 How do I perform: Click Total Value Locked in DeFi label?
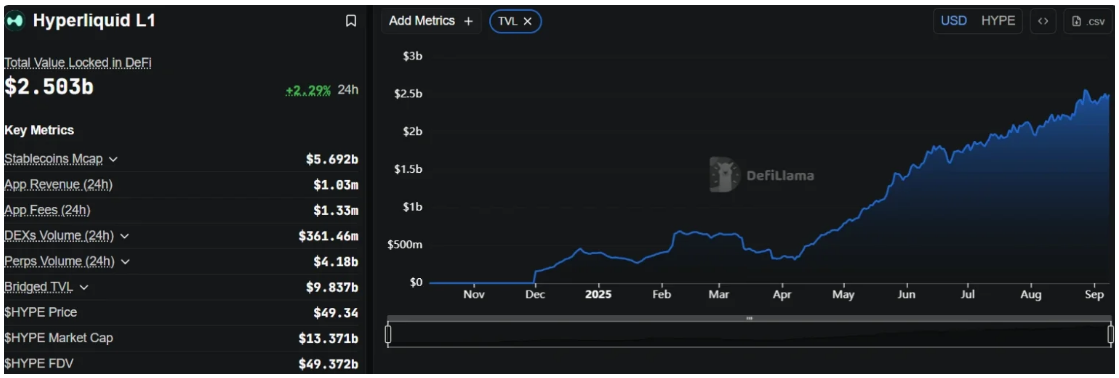(x=78, y=63)
